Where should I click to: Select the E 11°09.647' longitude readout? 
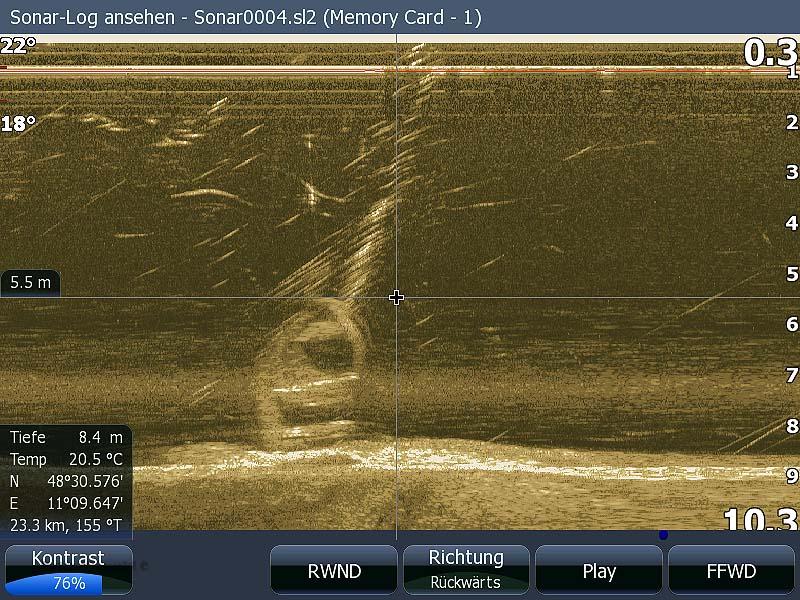[67, 503]
